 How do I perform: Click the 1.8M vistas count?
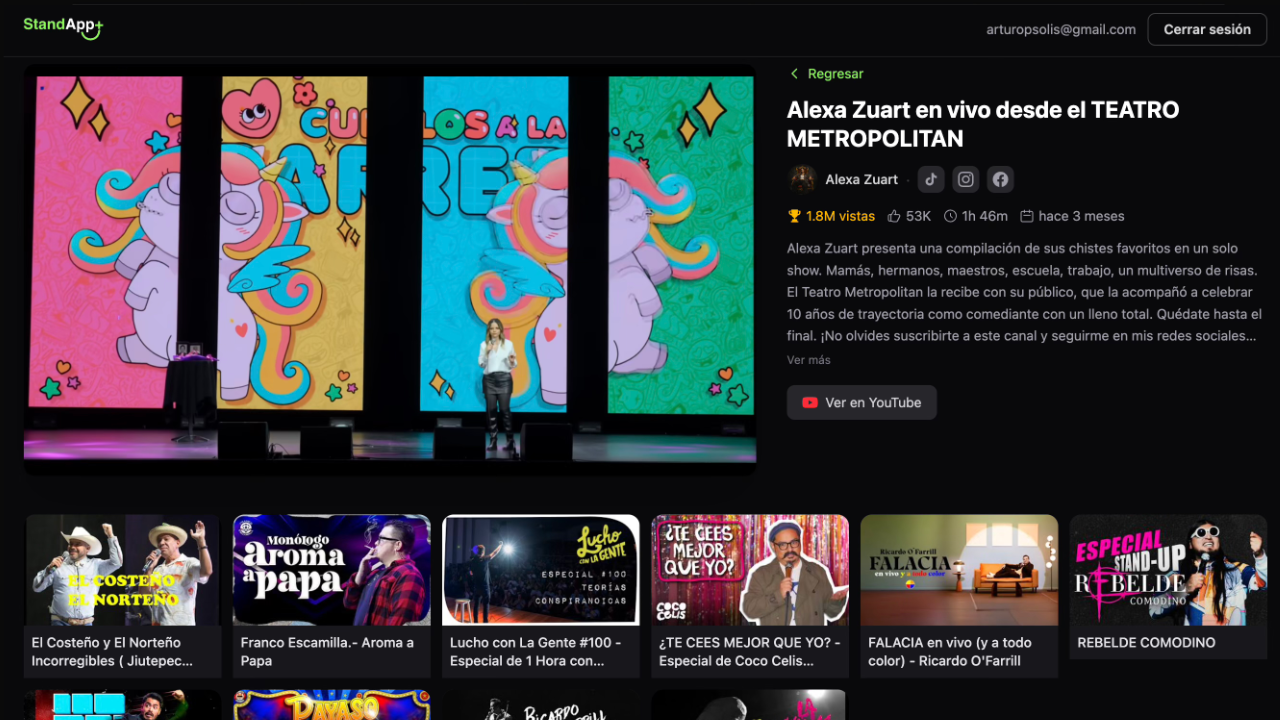[x=840, y=216]
